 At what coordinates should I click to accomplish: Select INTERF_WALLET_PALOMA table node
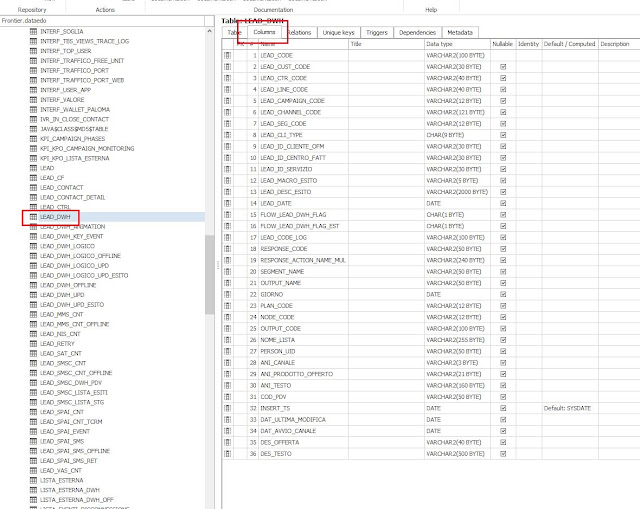coord(75,109)
